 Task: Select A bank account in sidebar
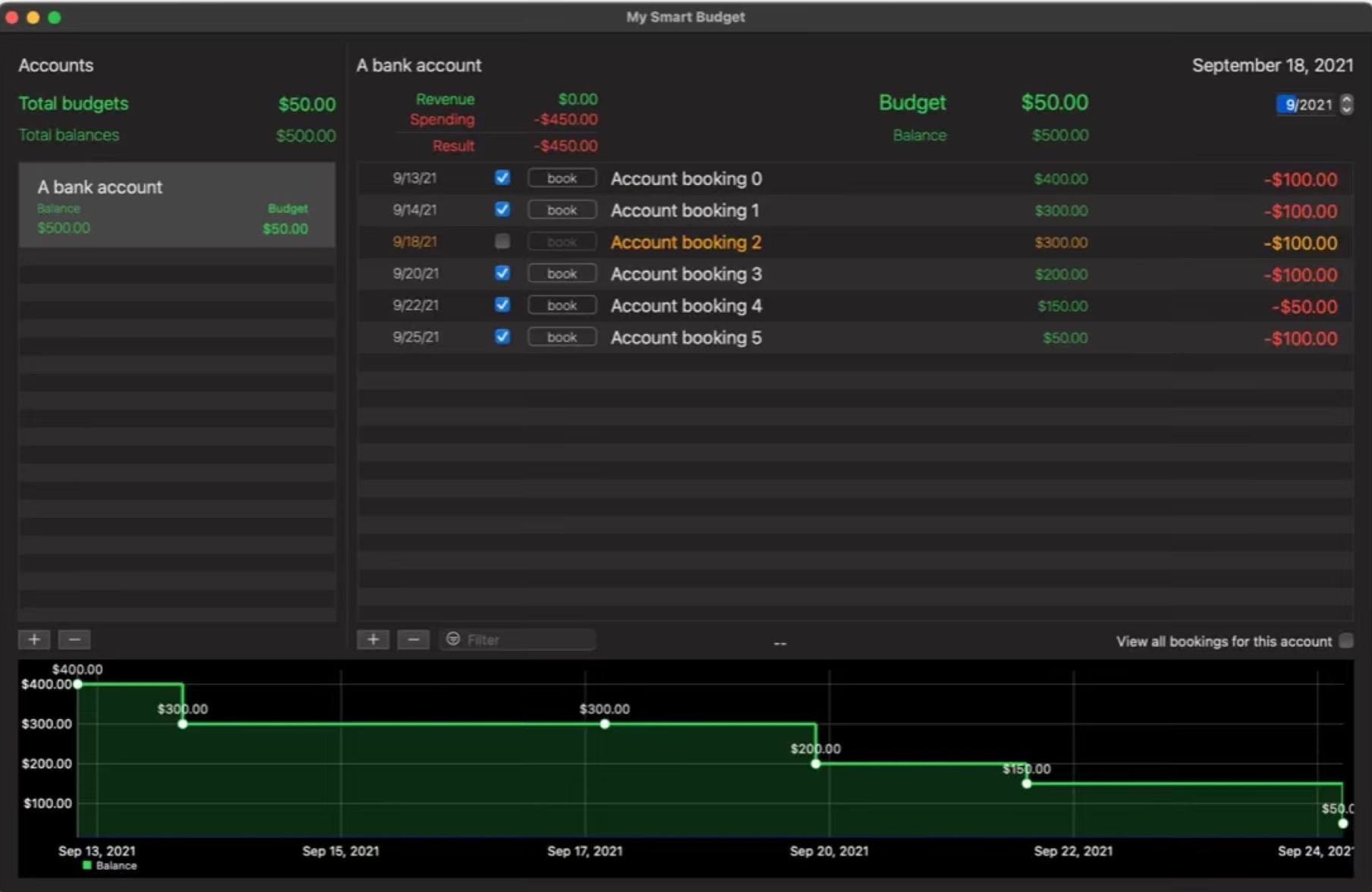tap(177, 205)
